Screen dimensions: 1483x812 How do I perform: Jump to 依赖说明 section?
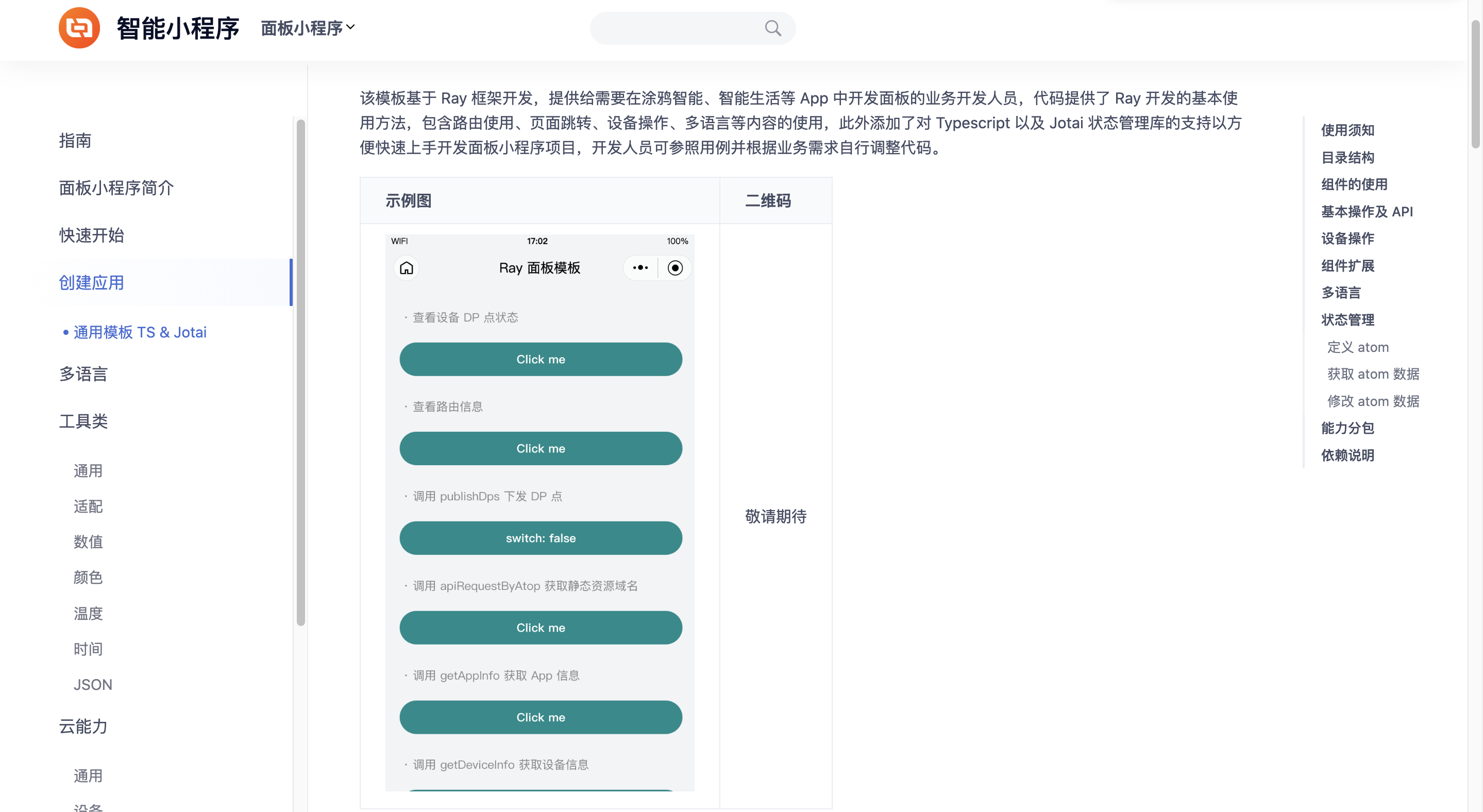tap(1347, 455)
